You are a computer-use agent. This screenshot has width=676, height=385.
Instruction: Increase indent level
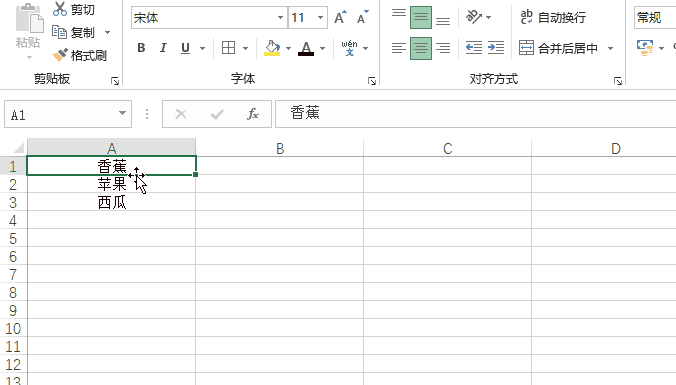[x=496, y=47]
